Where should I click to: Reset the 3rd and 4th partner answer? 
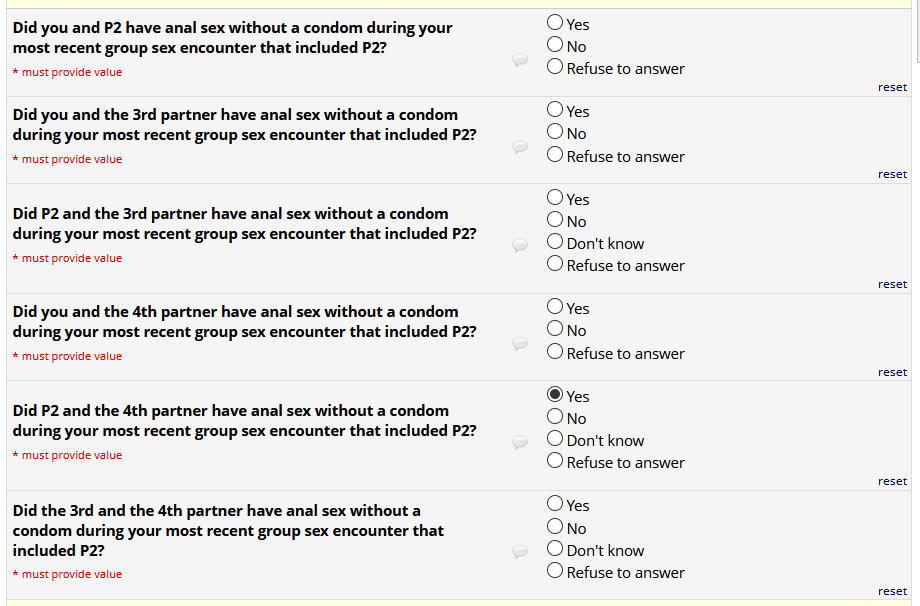pyautogui.click(x=892, y=591)
